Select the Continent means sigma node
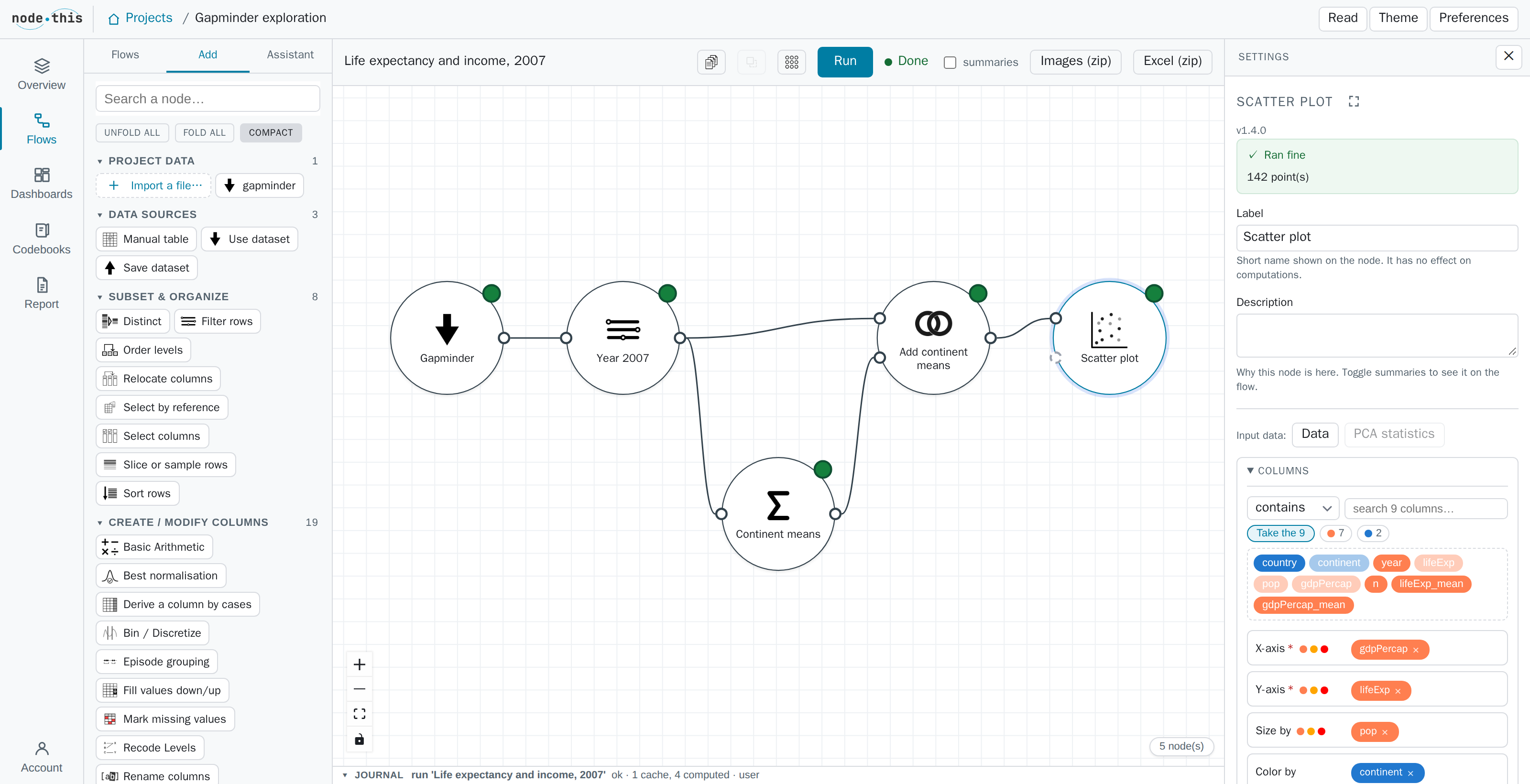The image size is (1530, 784). coord(777,514)
